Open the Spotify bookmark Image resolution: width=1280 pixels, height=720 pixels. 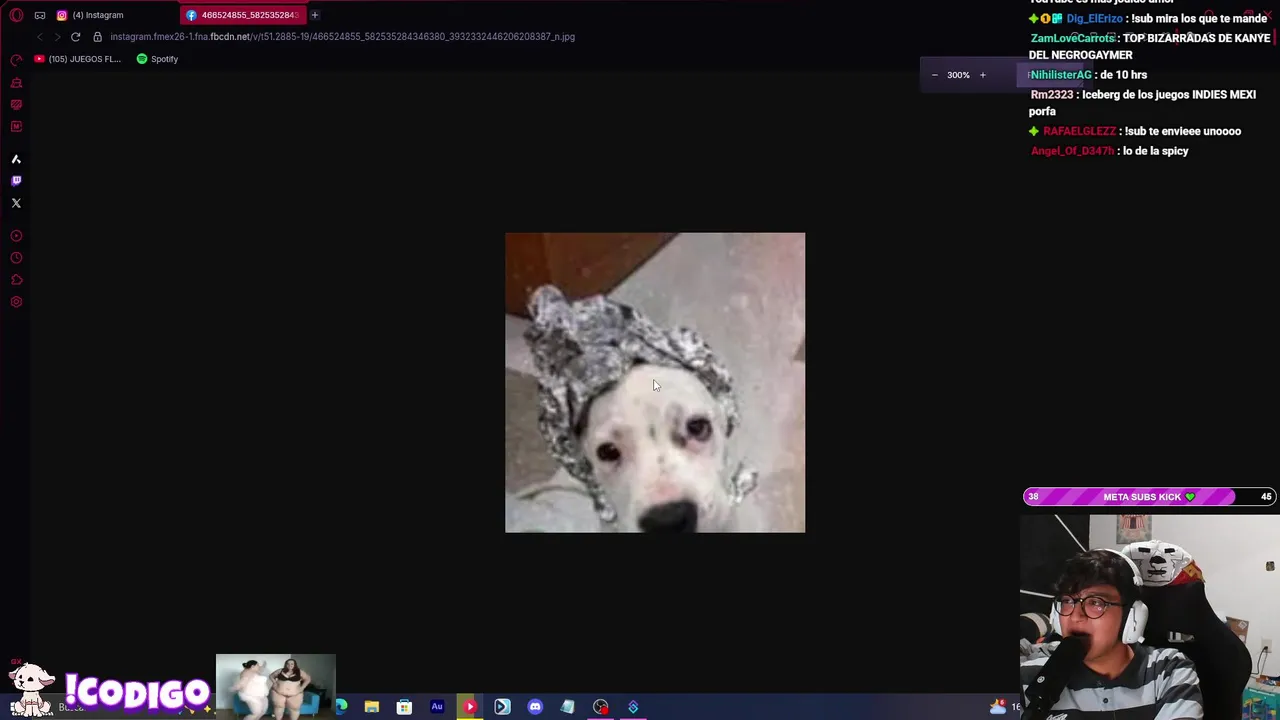coord(157,59)
